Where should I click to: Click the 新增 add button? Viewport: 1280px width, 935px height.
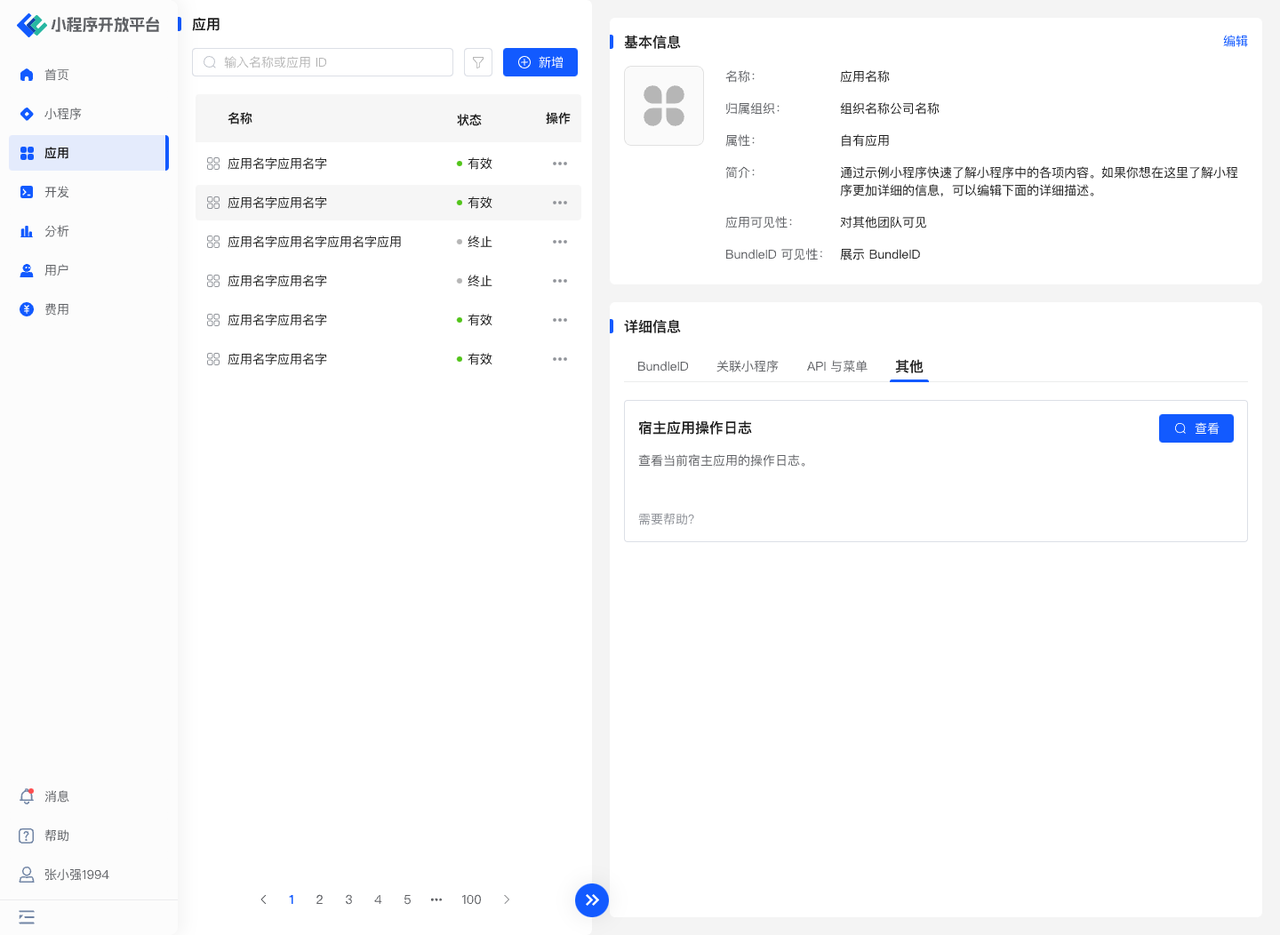coord(540,62)
